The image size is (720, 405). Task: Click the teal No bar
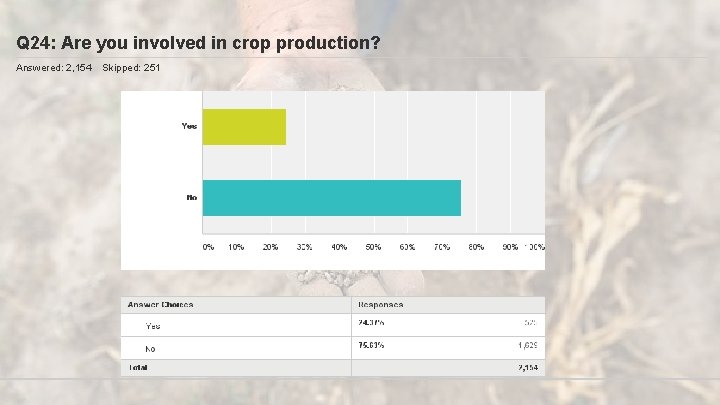point(331,198)
